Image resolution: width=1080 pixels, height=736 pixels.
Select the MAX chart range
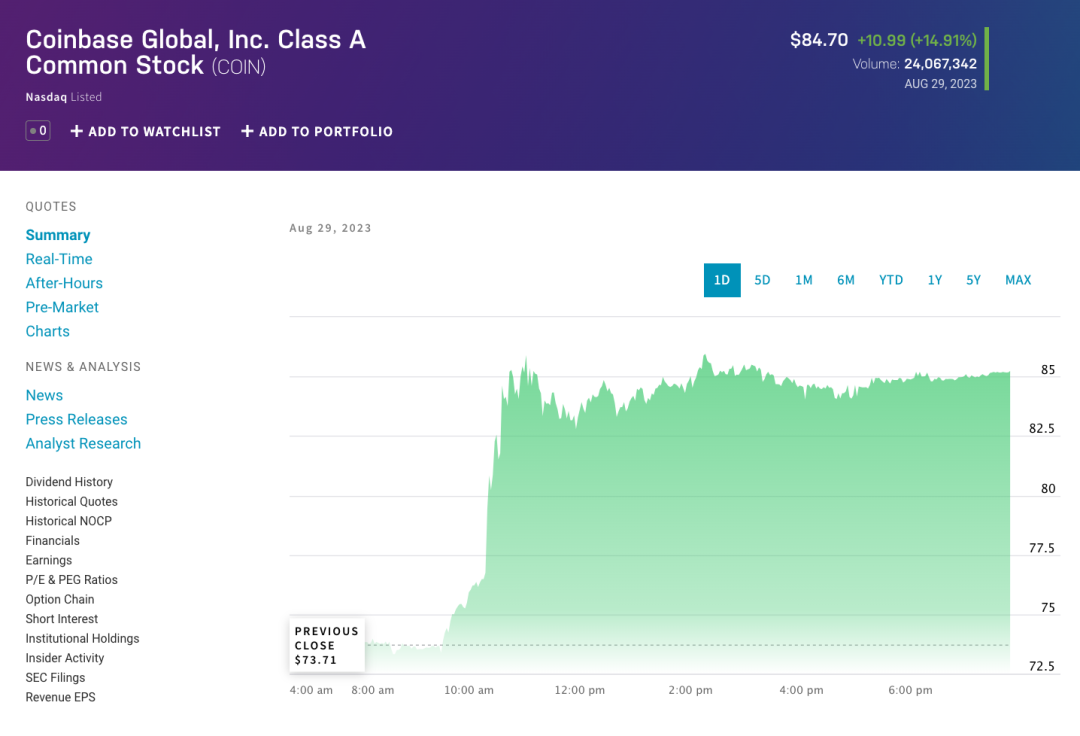click(1018, 280)
